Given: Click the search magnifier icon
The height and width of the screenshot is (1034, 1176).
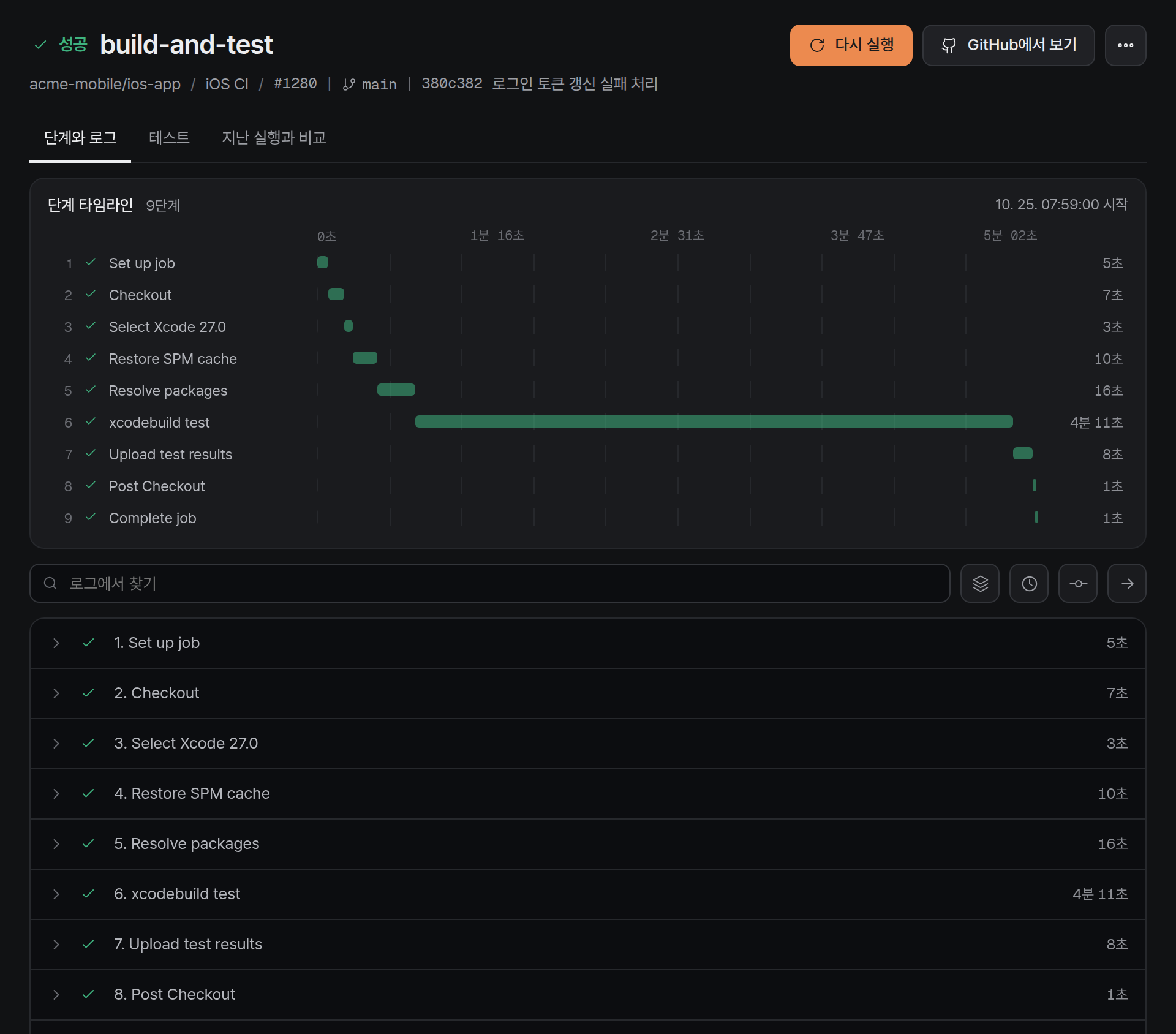Looking at the screenshot, I should coord(50,583).
